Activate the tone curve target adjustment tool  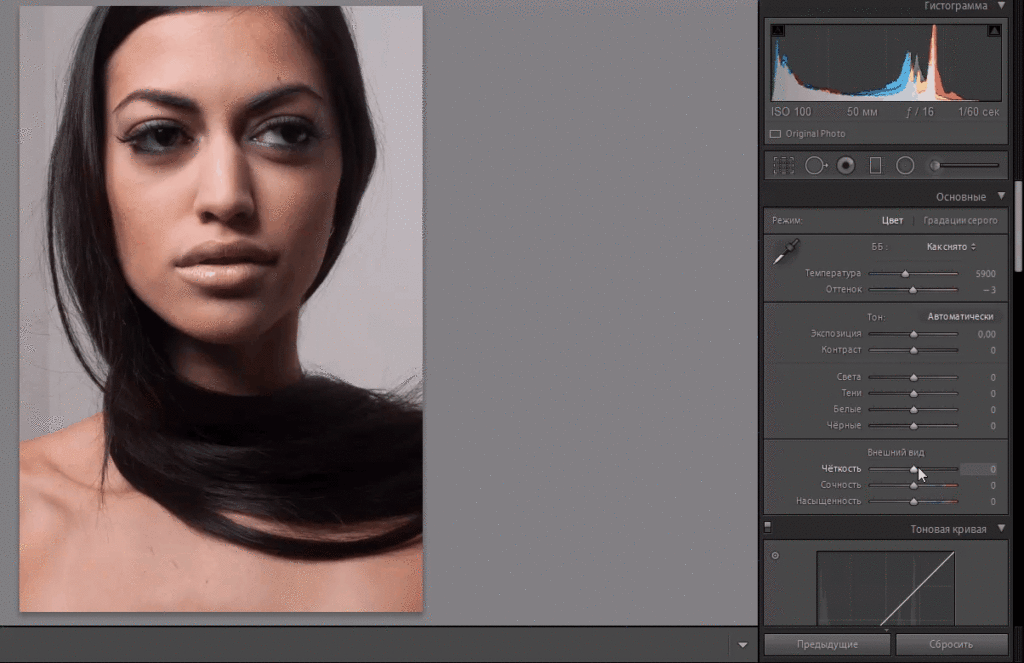pos(775,555)
